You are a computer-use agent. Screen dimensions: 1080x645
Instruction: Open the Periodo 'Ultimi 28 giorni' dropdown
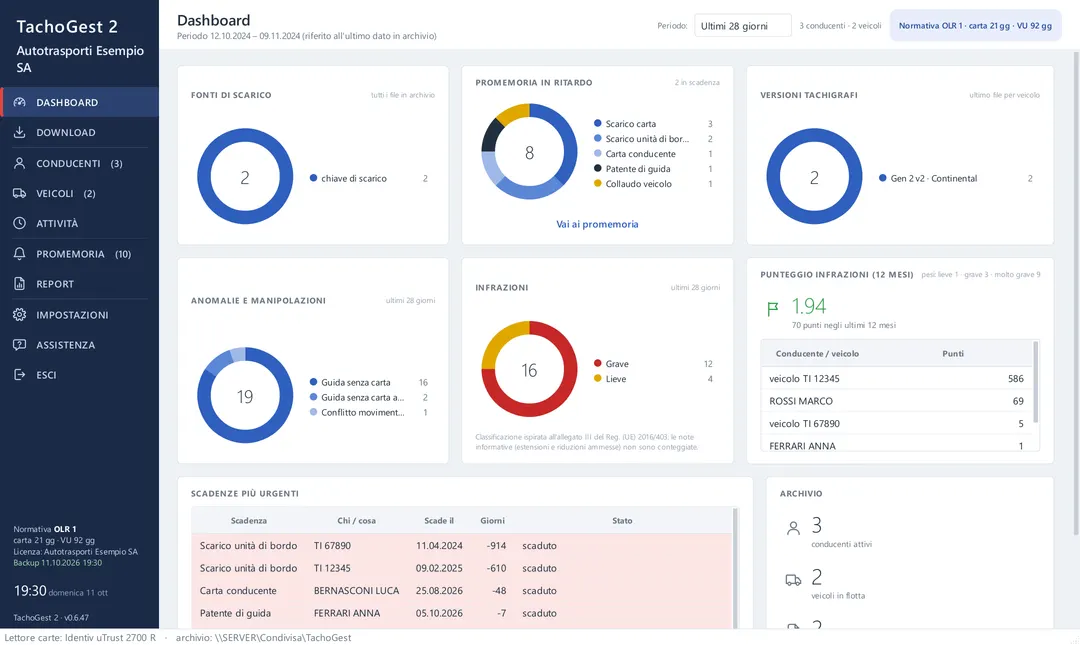(742, 25)
